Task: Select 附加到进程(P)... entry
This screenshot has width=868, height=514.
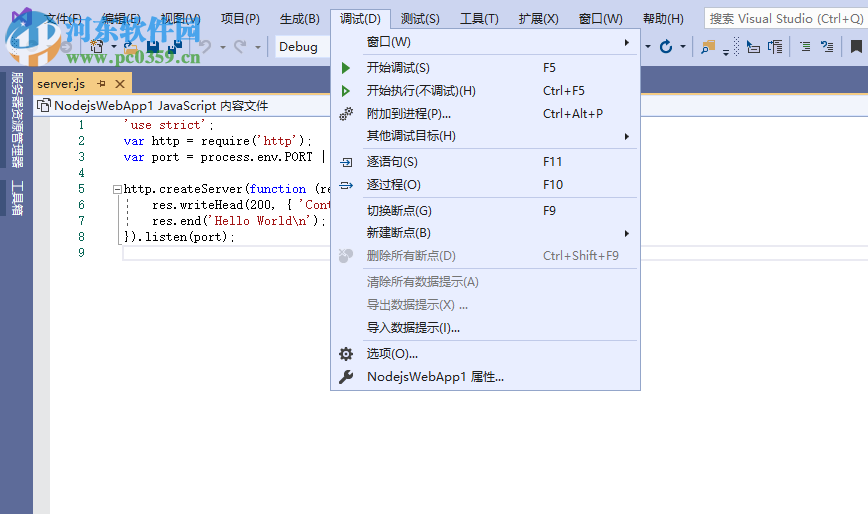Action: coord(485,114)
